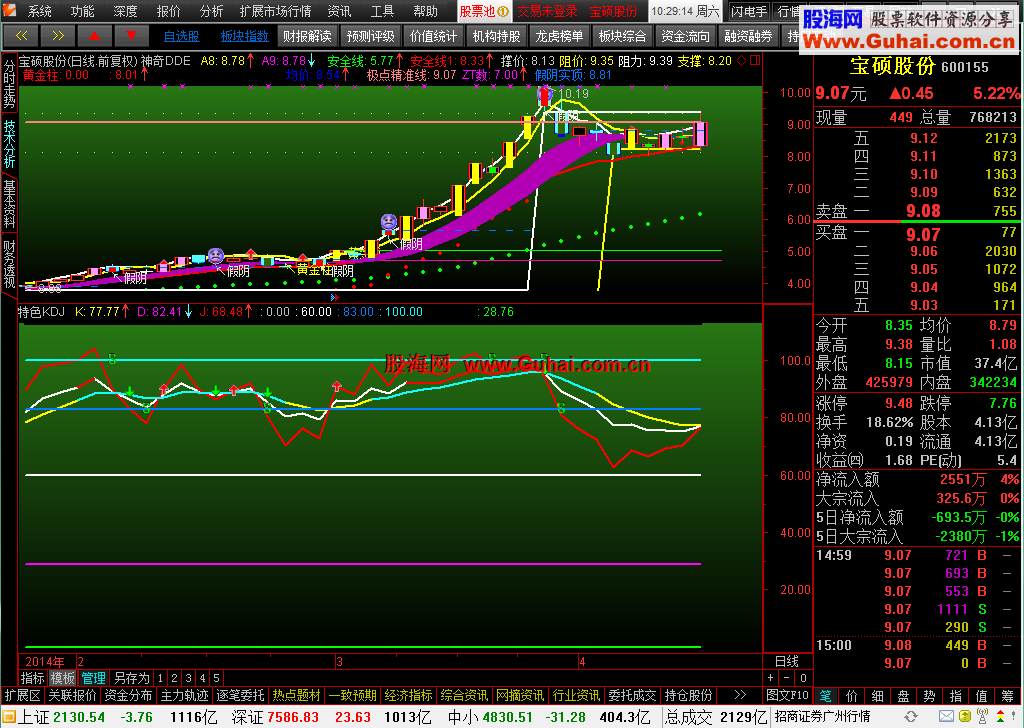Select the 筹 tab in quote panel
This screenshot has width=1024, height=728.
pos(1007,696)
